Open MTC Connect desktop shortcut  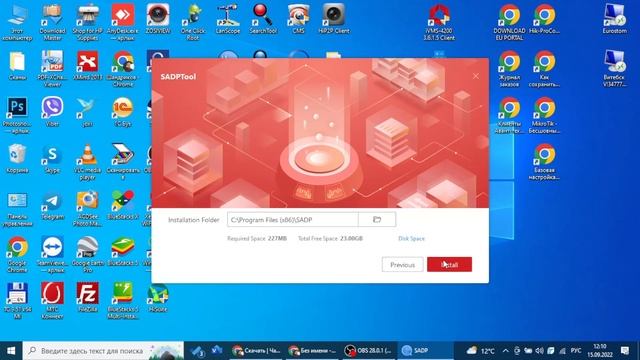52,300
